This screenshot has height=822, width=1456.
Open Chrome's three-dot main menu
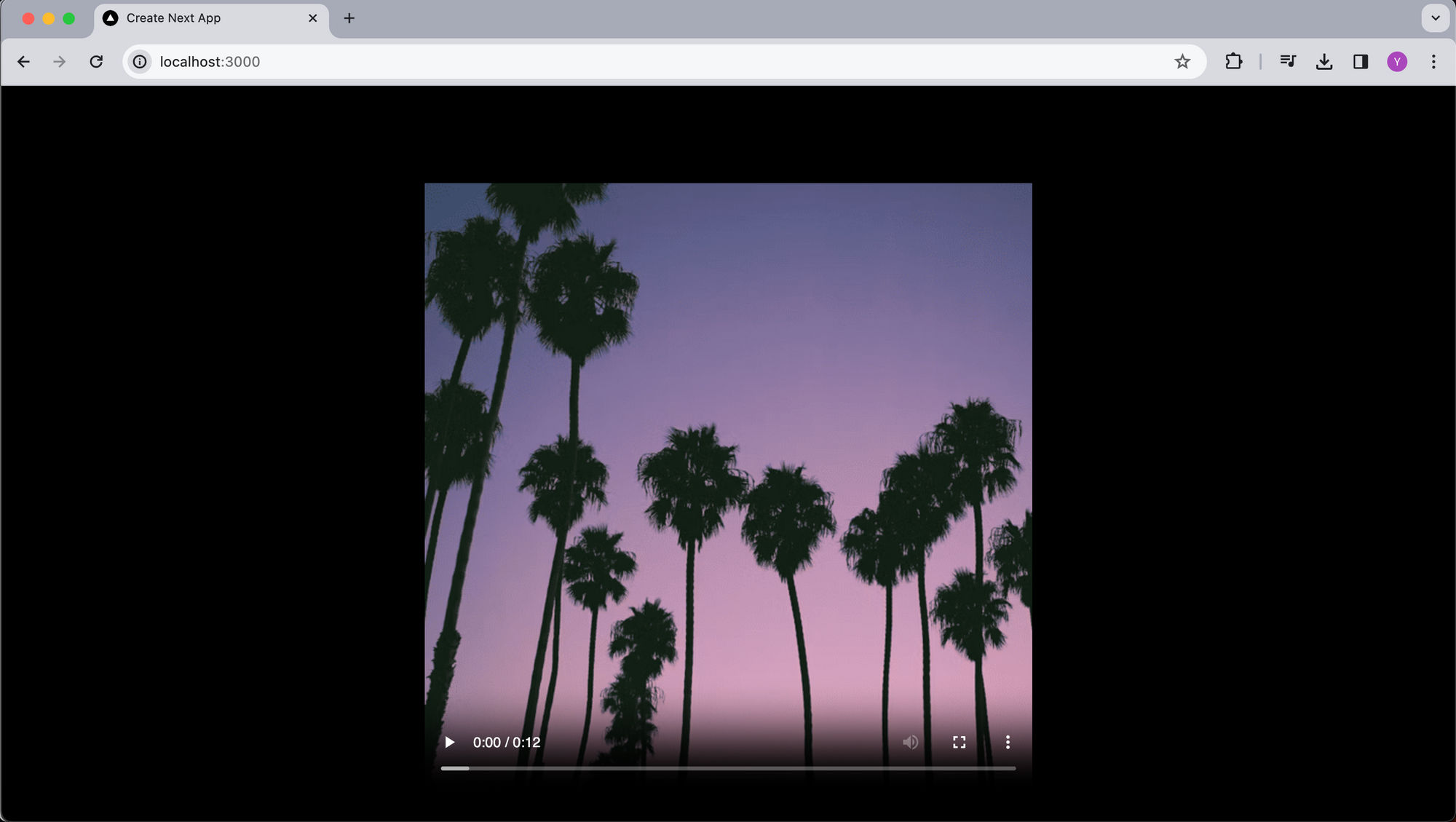1433,62
